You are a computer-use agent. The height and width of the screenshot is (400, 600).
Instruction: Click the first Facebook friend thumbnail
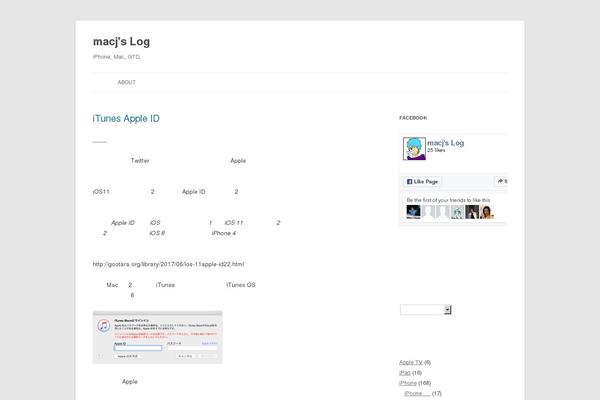[x=413, y=212]
